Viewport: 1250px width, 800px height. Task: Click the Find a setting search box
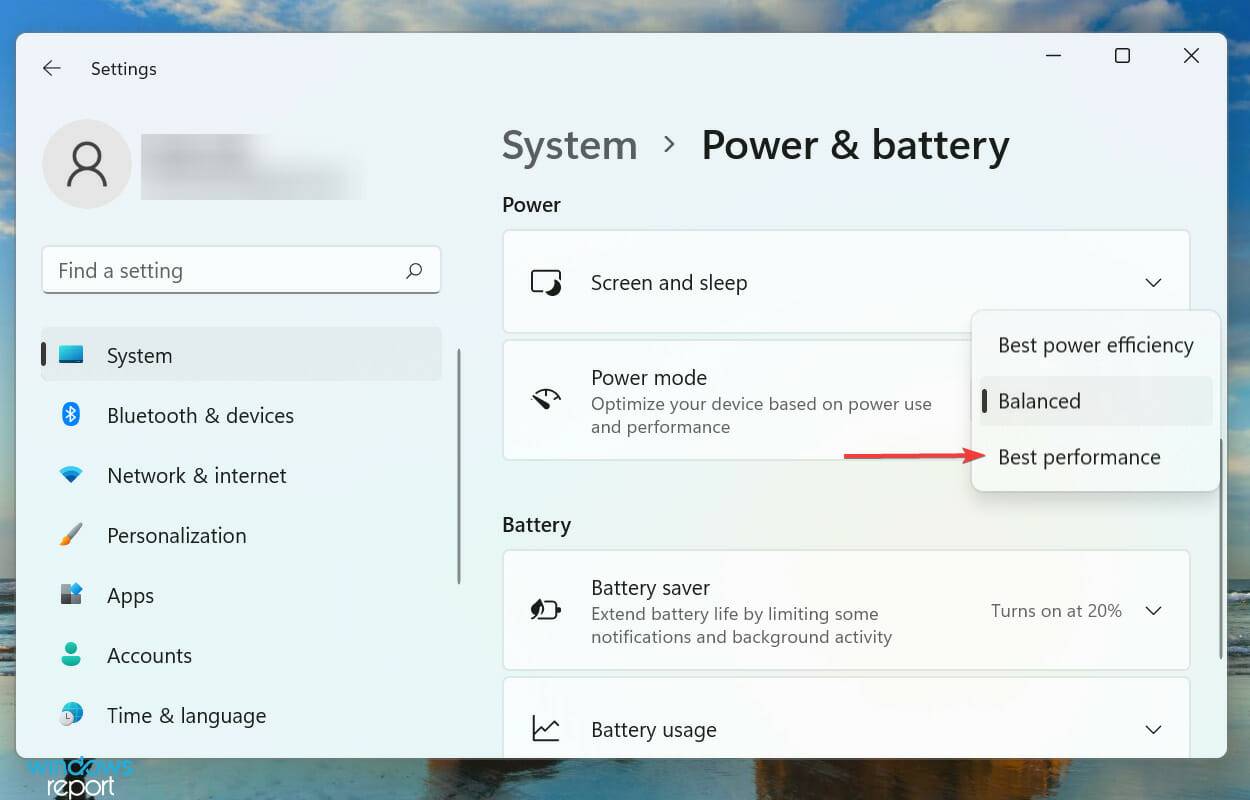(225, 271)
